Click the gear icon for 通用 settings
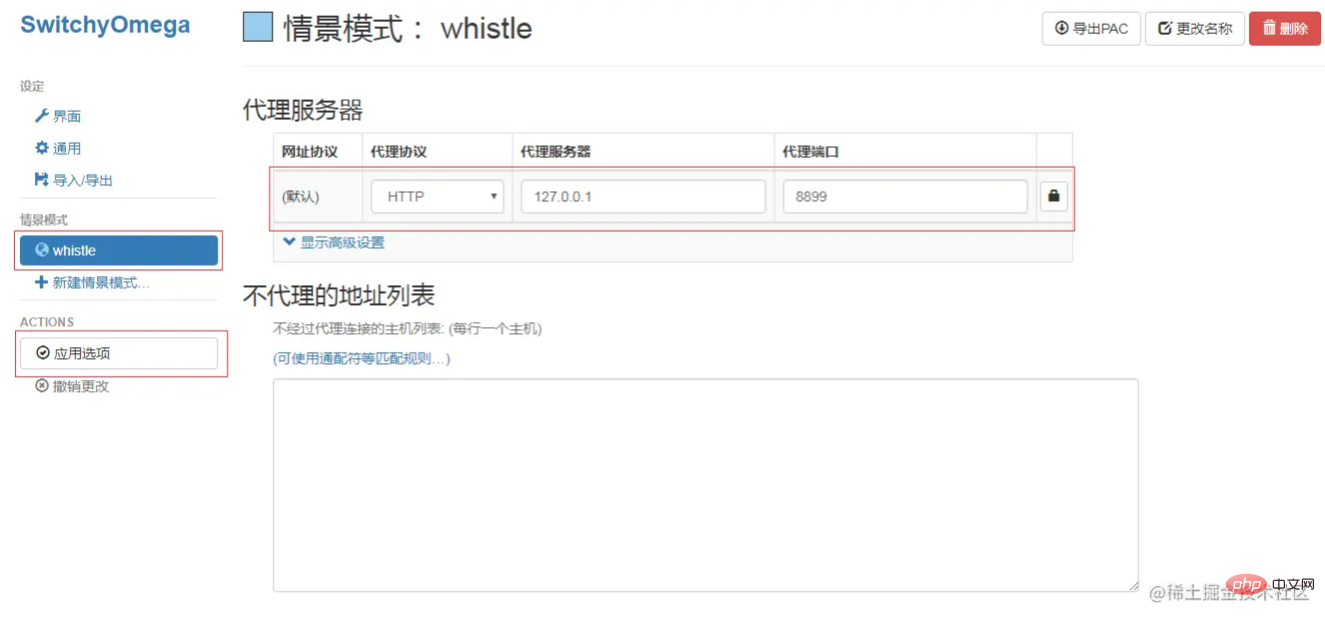1325x617 pixels. click(x=42, y=148)
